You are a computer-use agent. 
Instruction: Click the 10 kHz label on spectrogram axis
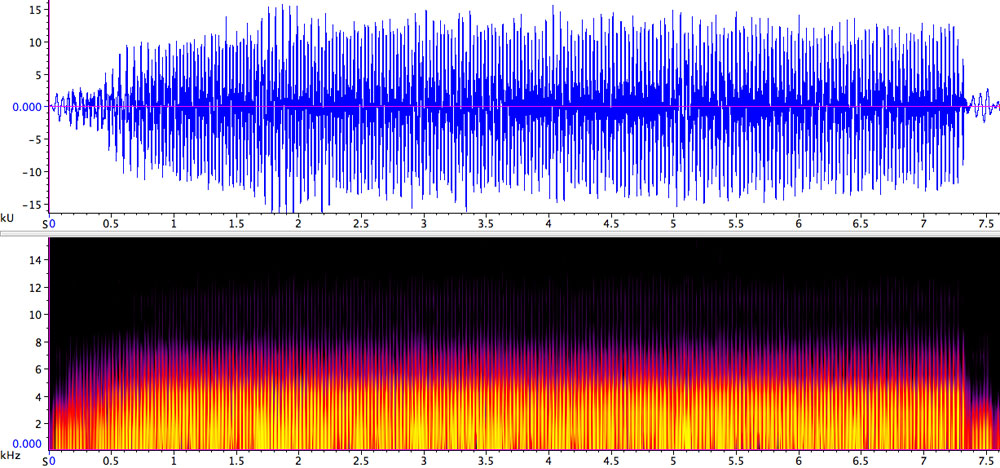pyautogui.click(x=35, y=315)
